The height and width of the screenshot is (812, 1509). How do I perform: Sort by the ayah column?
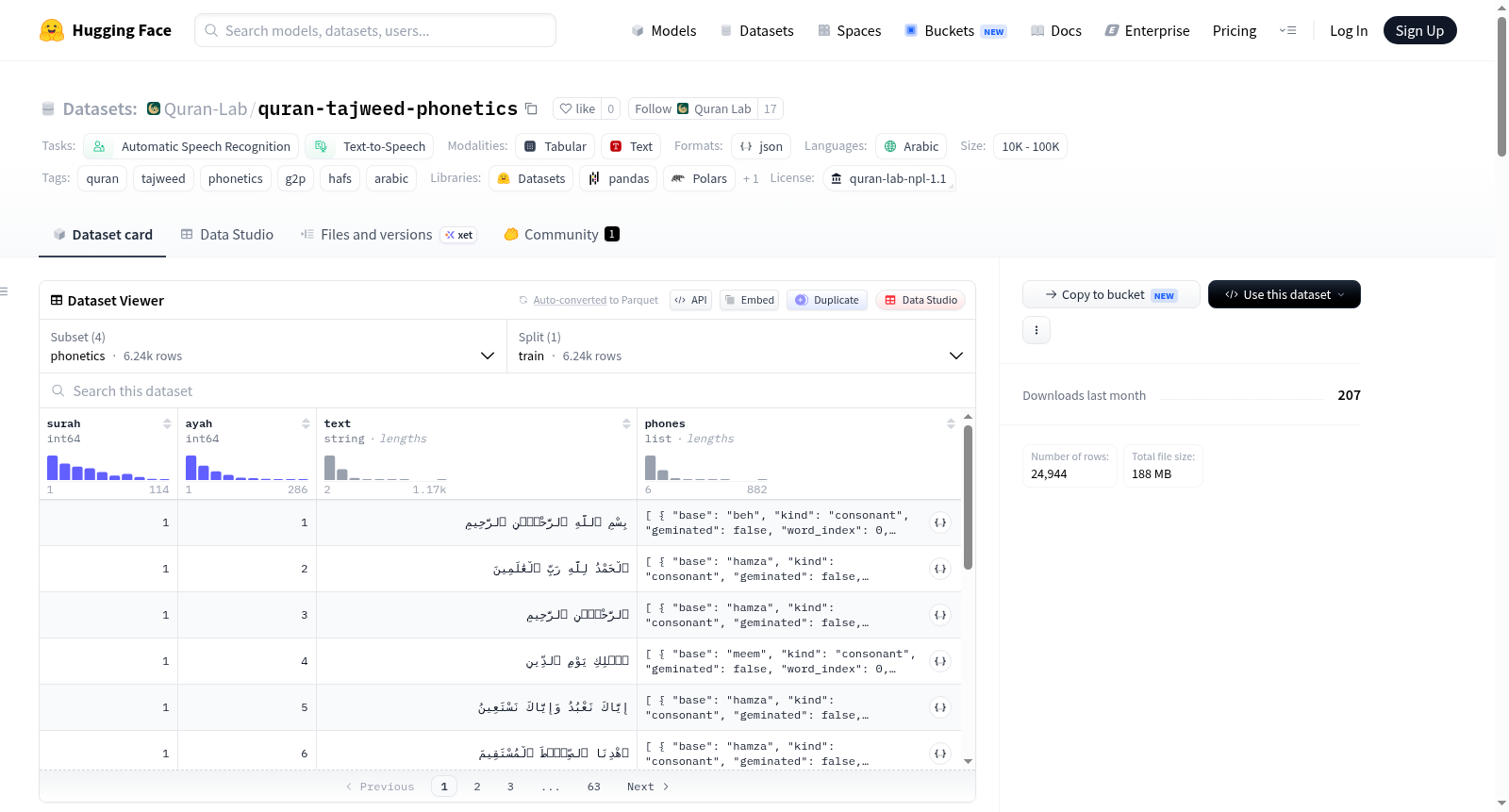[306, 423]
